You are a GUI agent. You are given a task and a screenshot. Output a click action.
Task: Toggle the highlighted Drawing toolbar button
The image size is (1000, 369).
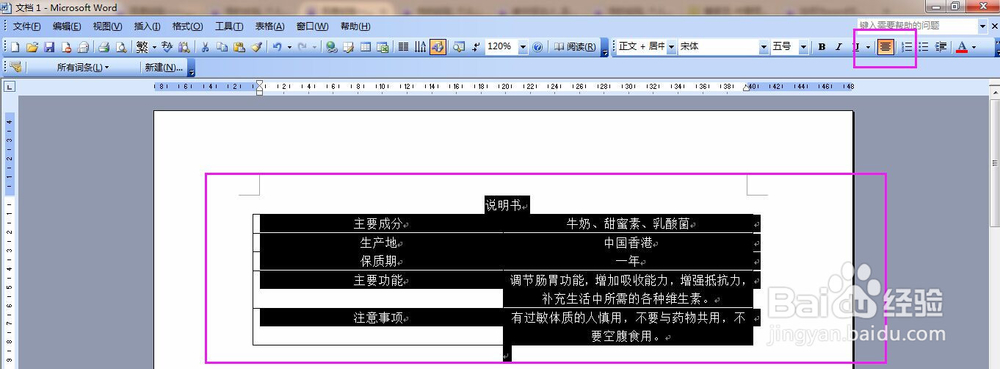click(x=438, y=47)
